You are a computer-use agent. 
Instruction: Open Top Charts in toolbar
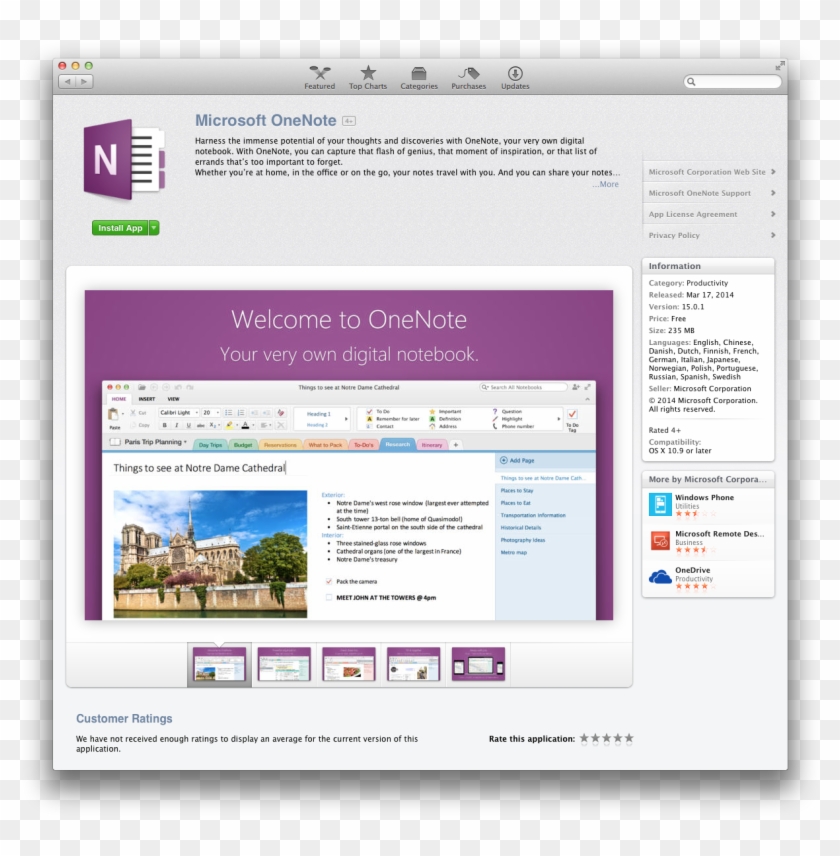[368, 78]
